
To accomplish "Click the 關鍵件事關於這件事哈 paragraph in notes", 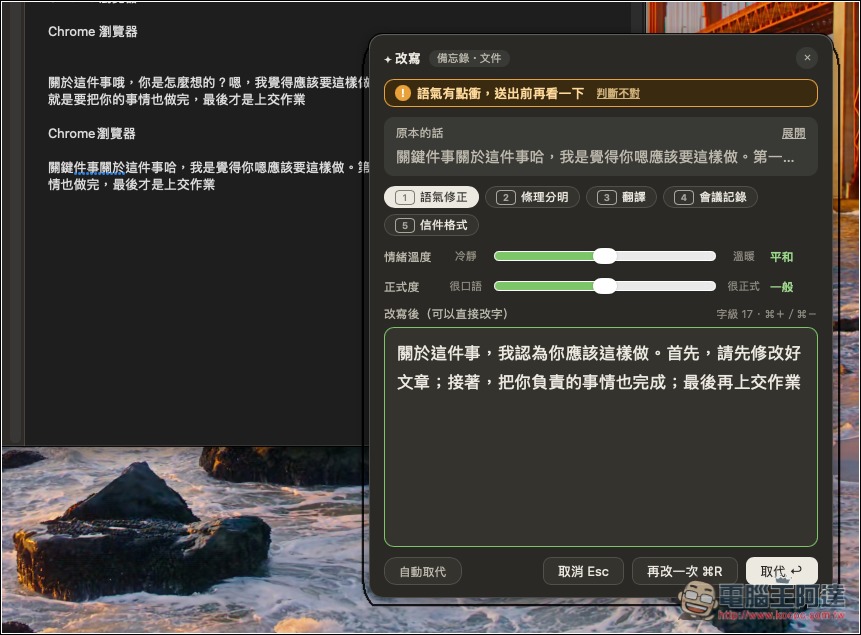I will coord(208,176).
